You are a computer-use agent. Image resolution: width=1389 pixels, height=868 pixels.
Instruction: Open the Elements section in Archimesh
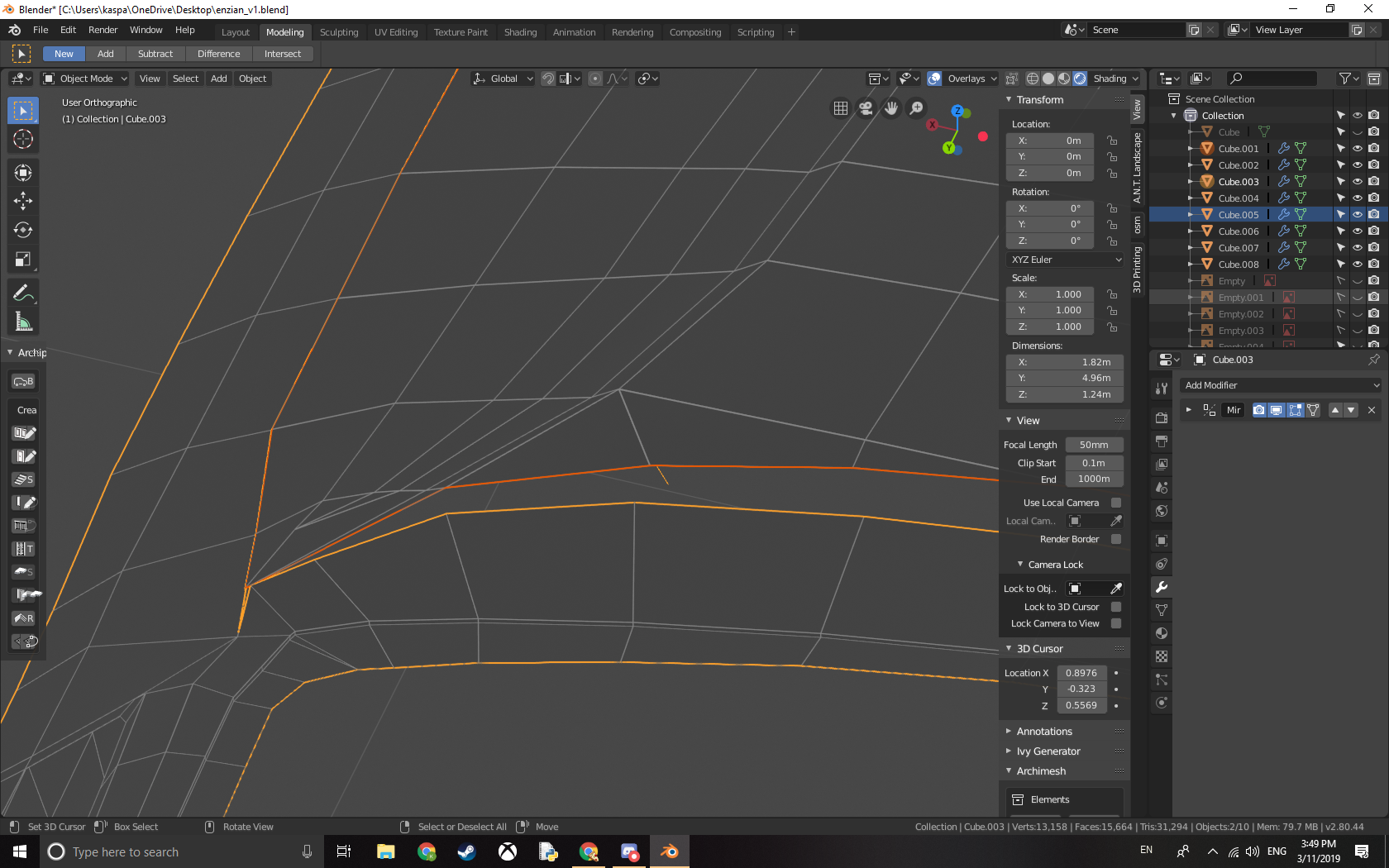coord(1065,799)
